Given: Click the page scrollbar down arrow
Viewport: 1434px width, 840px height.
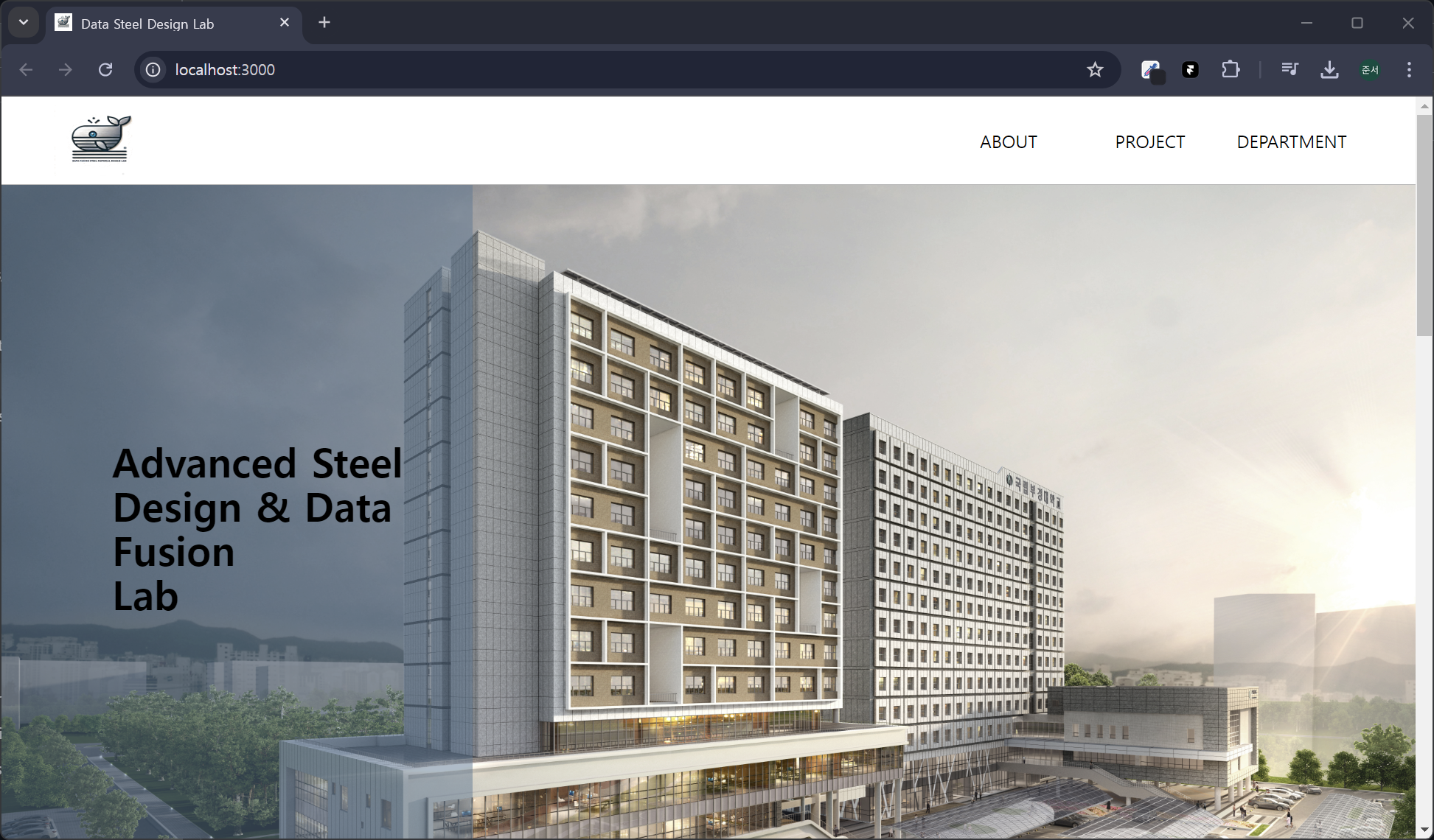Looking at the screenshot, I should (1424, 830).
